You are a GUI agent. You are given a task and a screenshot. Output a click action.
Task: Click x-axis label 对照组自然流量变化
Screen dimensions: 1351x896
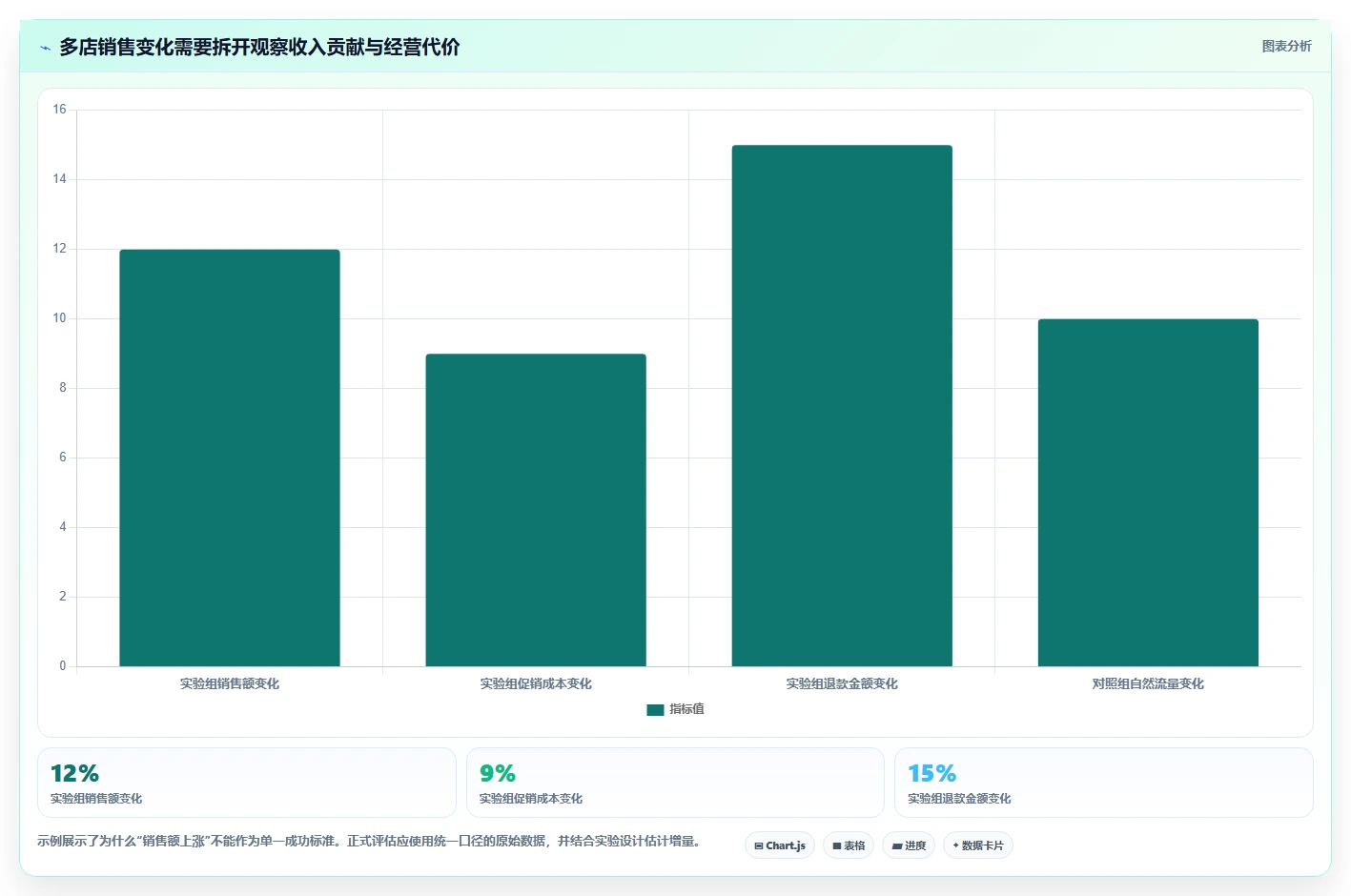(x=1148, y=683)
